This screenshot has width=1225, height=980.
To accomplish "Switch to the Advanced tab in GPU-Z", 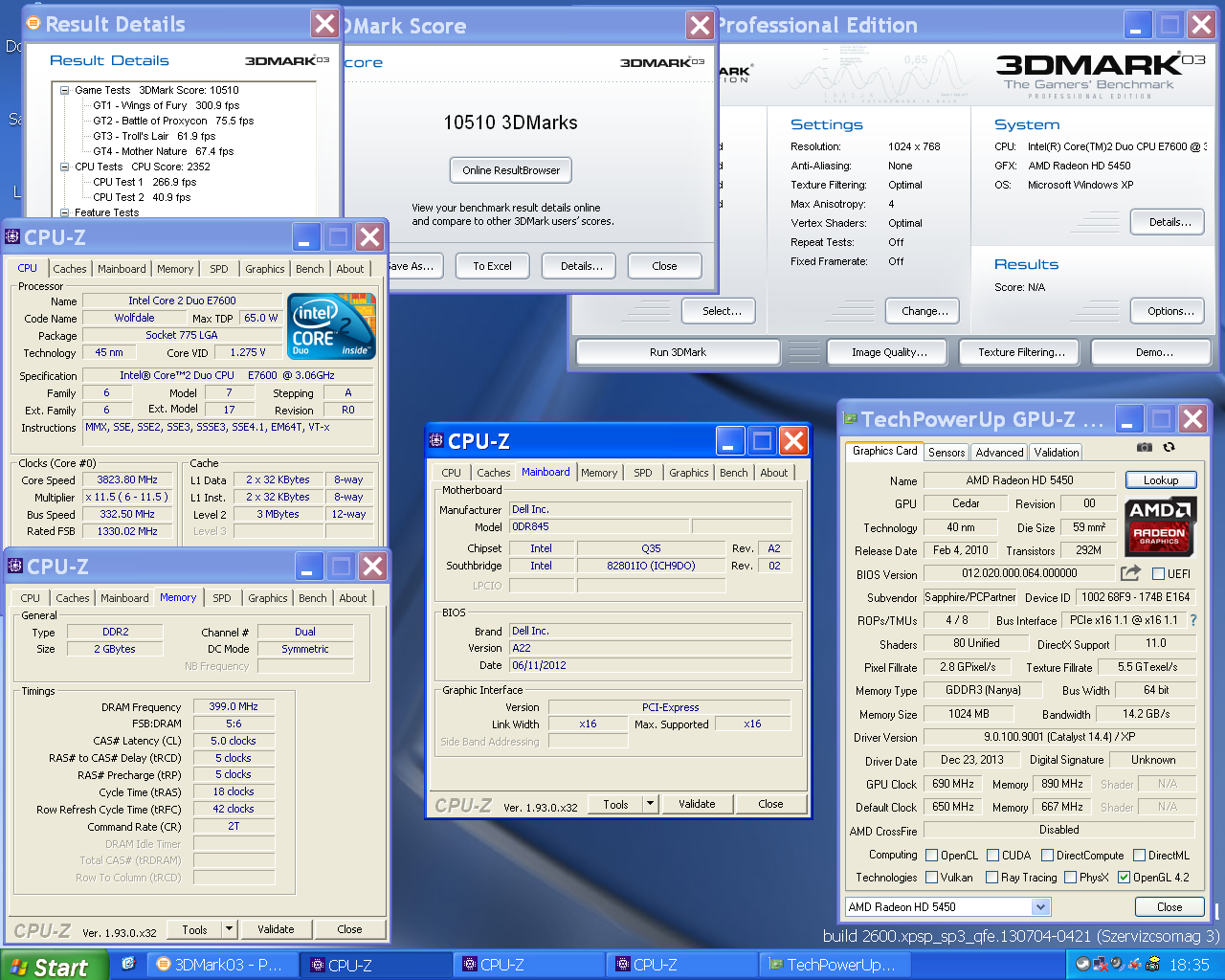I will tap(999, 453).
